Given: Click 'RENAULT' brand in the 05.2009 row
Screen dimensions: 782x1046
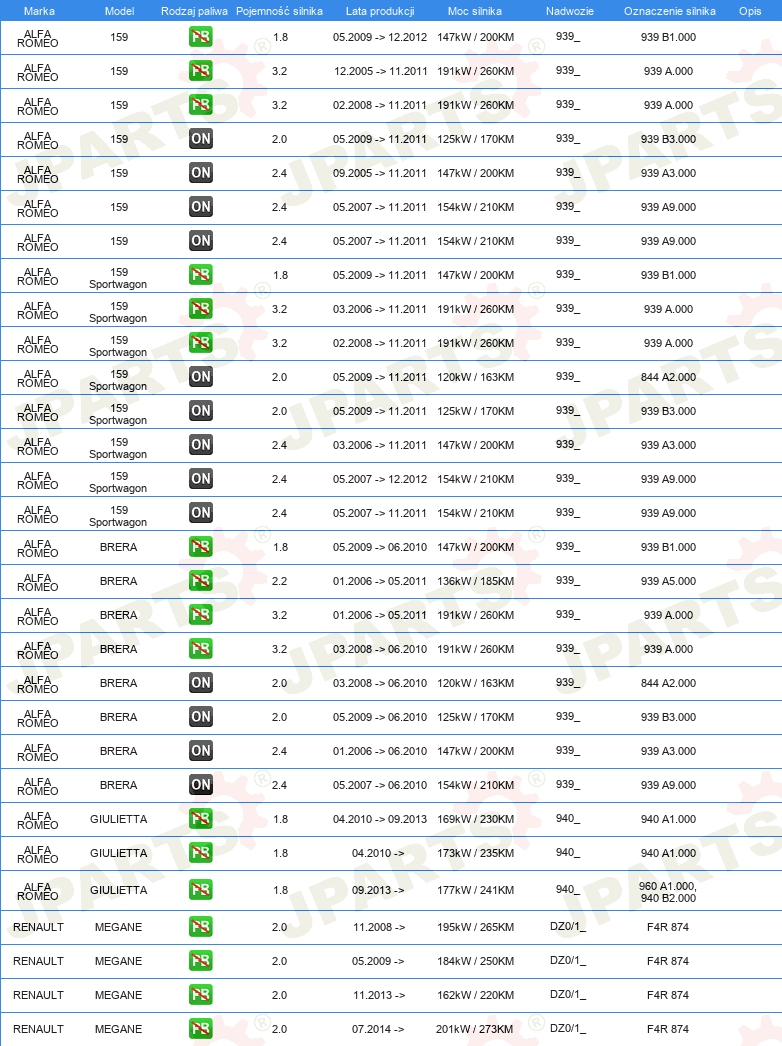Looking at the screenshot, I should point(38,961).
